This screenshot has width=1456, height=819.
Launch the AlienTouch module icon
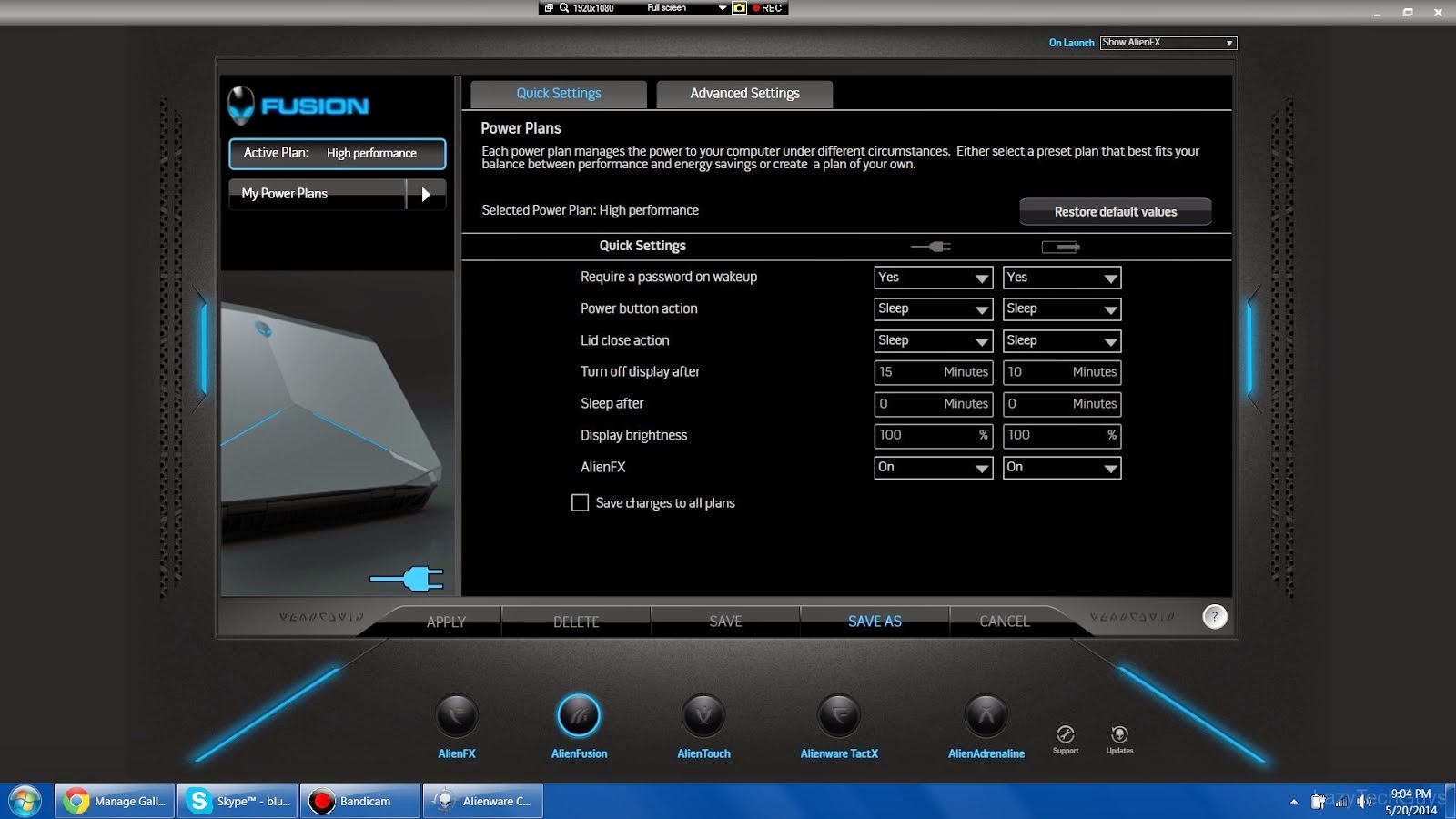pyautogui.click(x=703, y=715)
